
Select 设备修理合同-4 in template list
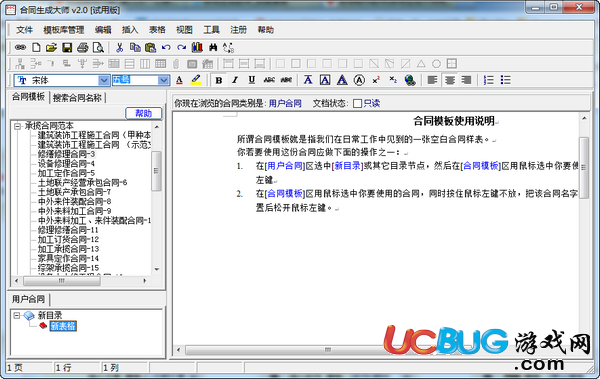pos(66,163)
